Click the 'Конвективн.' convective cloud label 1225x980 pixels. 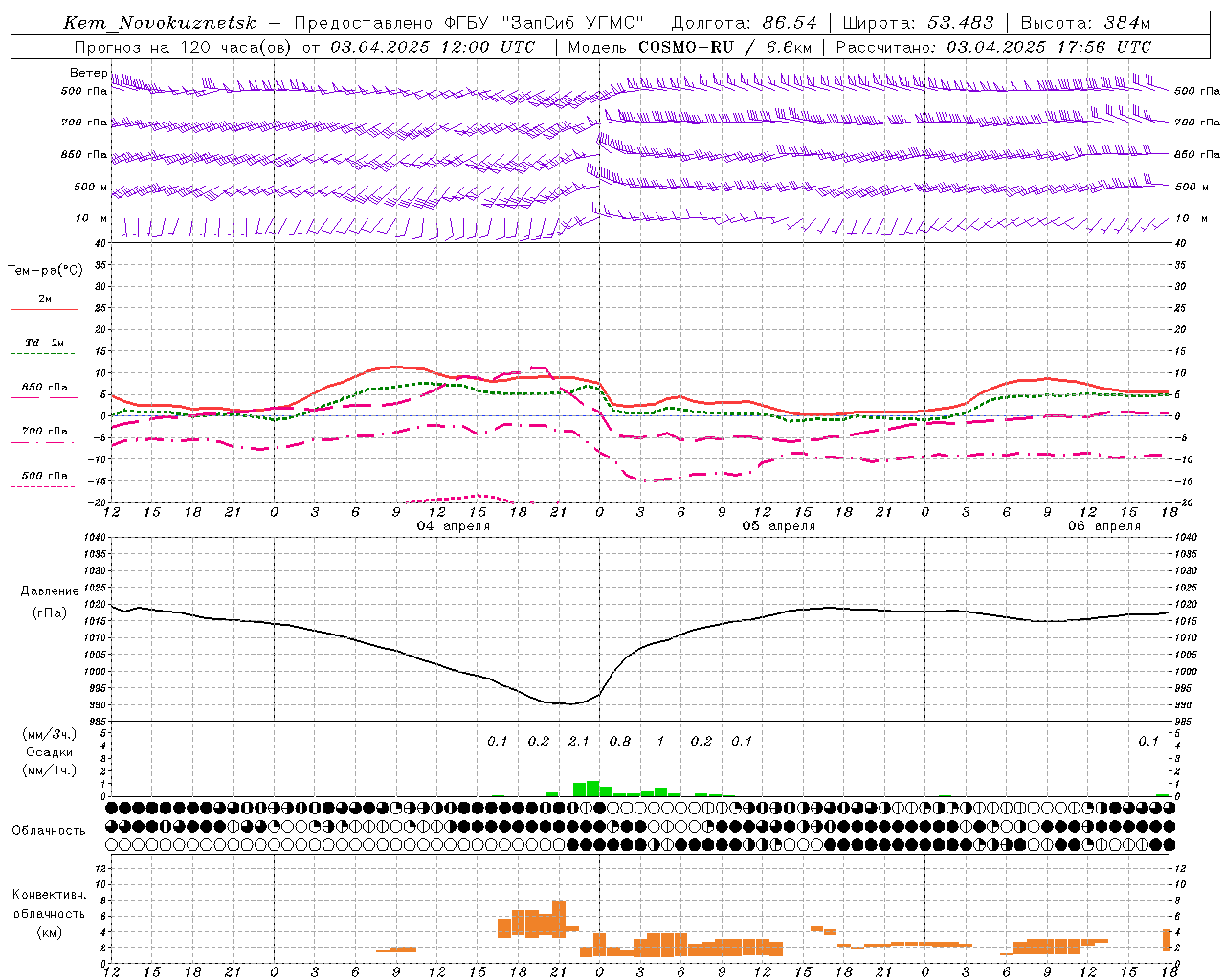49,895
